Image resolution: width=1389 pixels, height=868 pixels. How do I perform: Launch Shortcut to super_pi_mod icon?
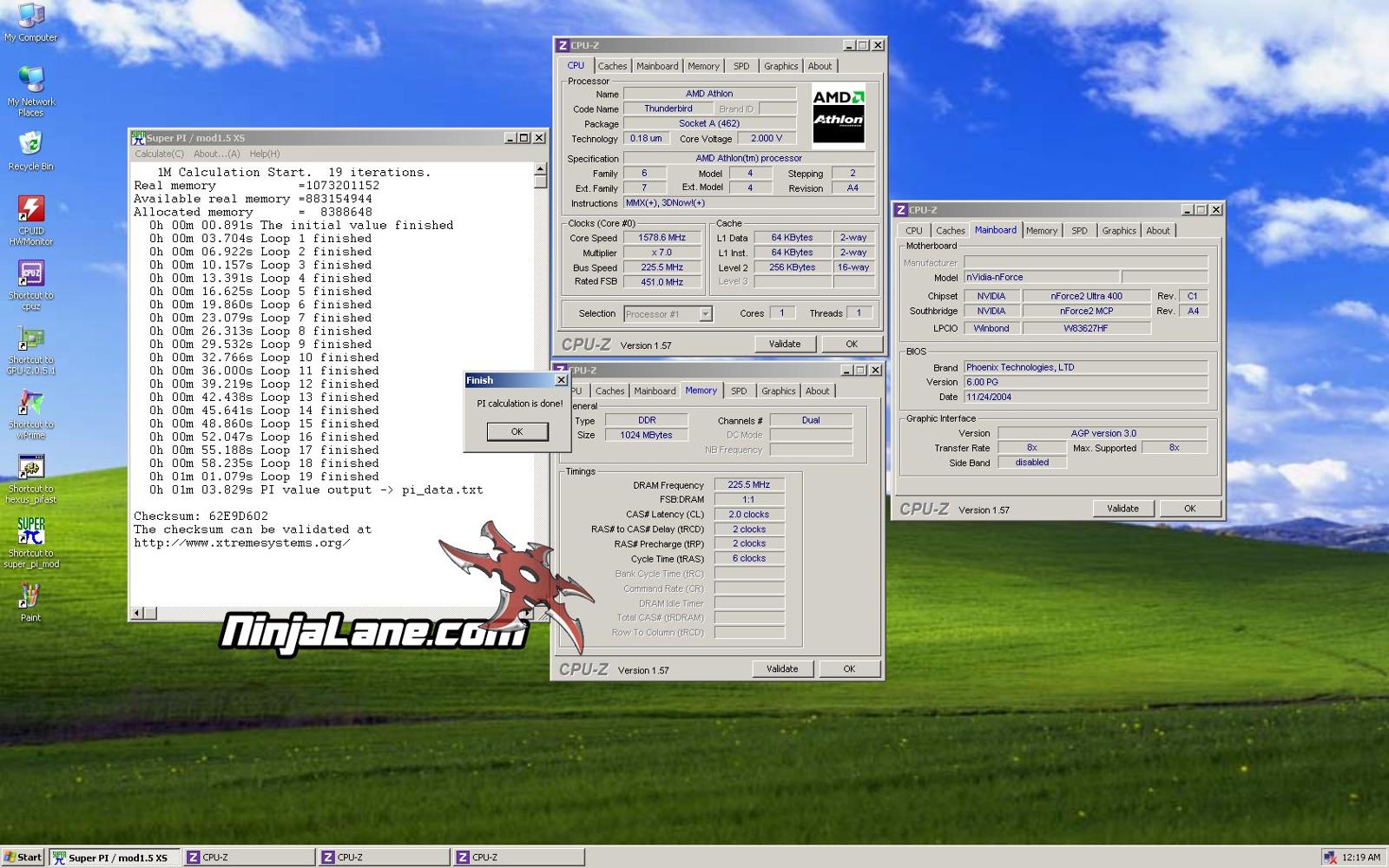30,542
